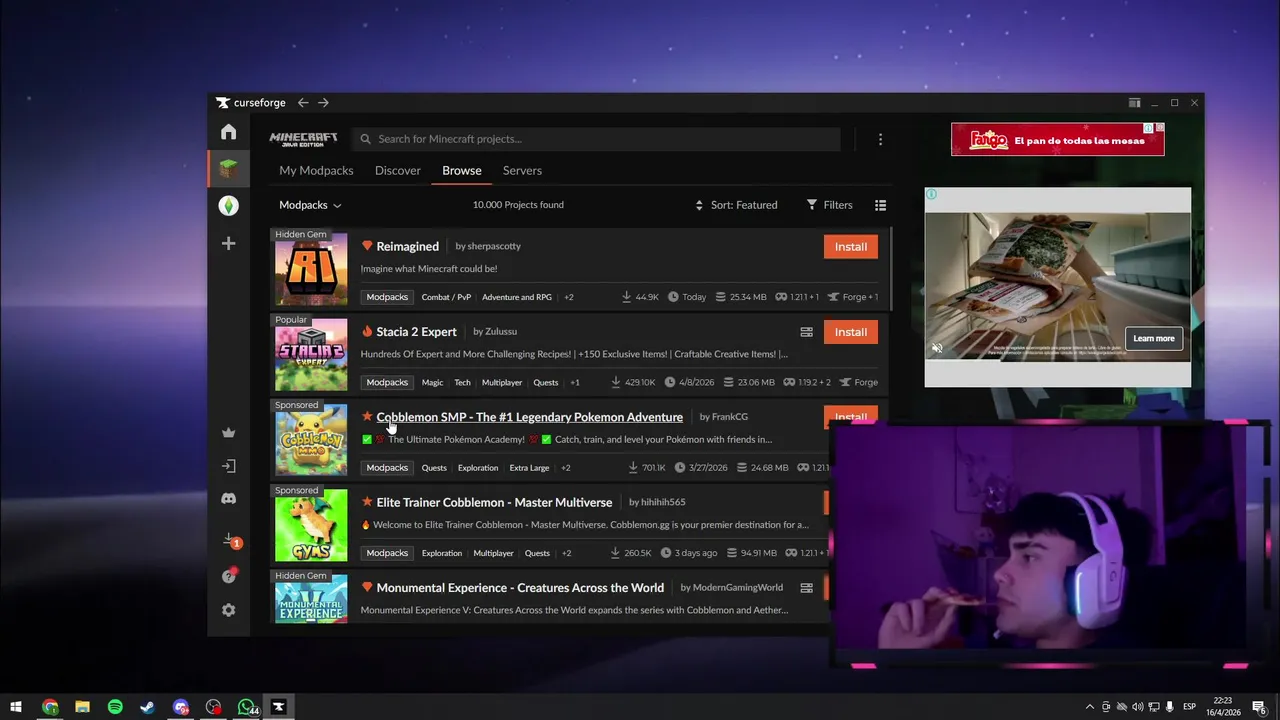Click the modpack list scrollbar
The image size is (1280, 720).
pyautogui.click(x=889, y=268)
